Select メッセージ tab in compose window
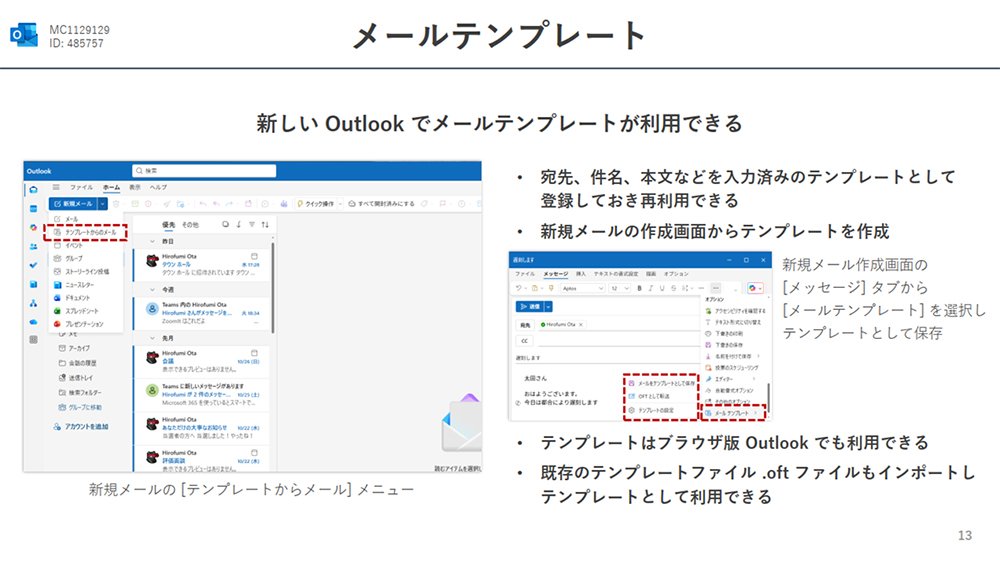The height and width of the screenshot is (562, 1000). tap(555, 274)
